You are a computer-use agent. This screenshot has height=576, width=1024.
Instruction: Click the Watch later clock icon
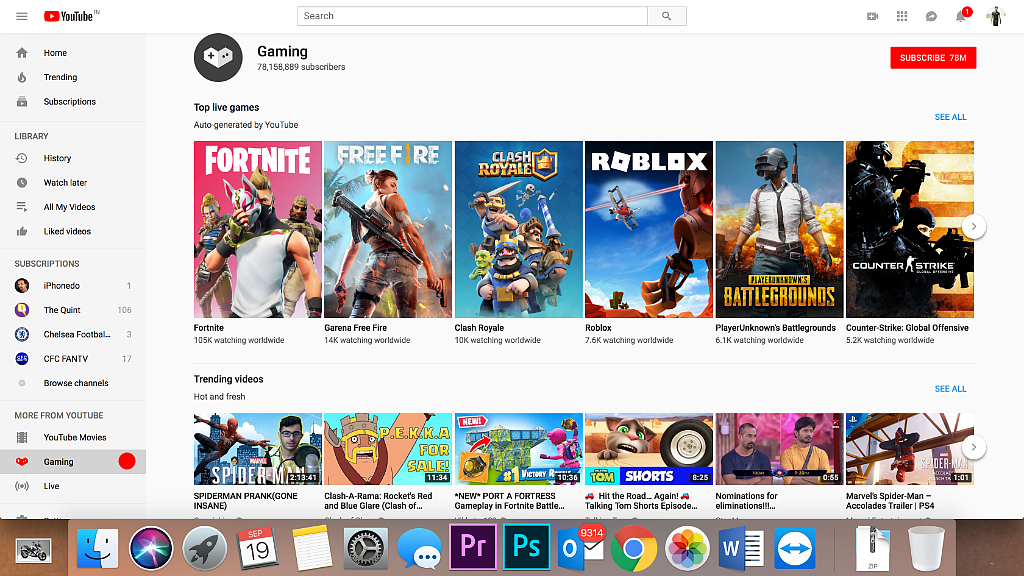tap(22, 183)
